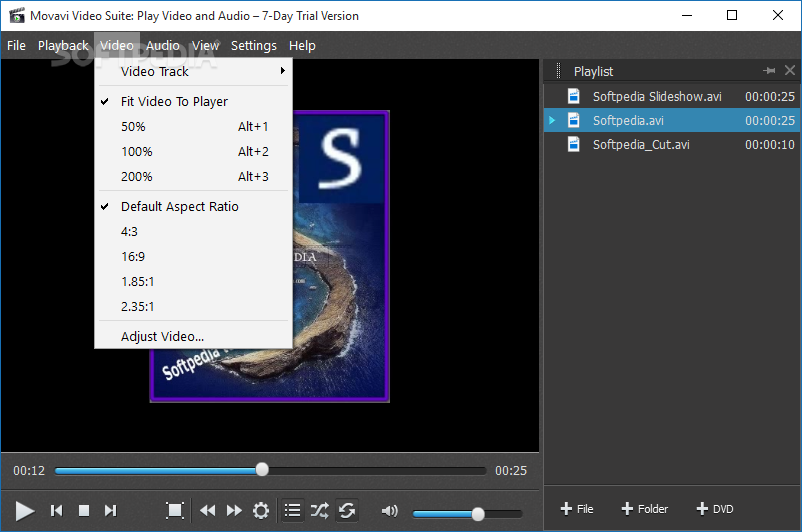This screenshot has height=532, width=802.
Task: Select Softpedia Slideshow.avi in playlist
Action: coord(672,96)
